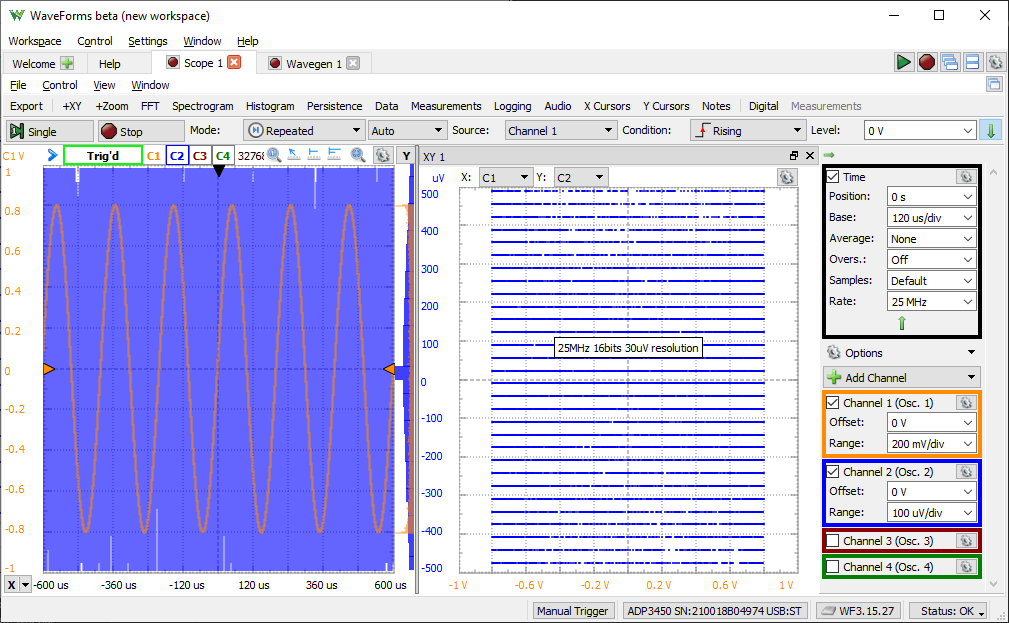Open the Base dropdown showing 120 us/div

[x=931, y=218]
